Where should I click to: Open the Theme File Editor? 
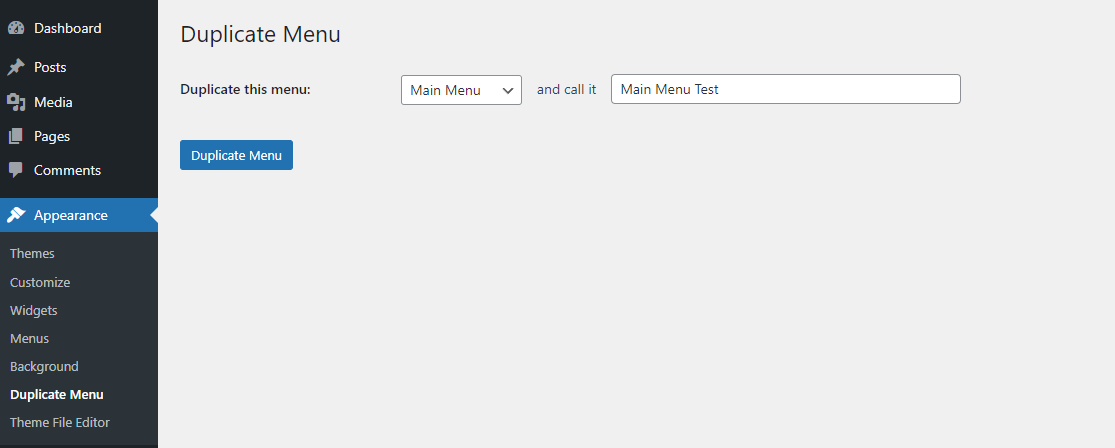(60, 422)
